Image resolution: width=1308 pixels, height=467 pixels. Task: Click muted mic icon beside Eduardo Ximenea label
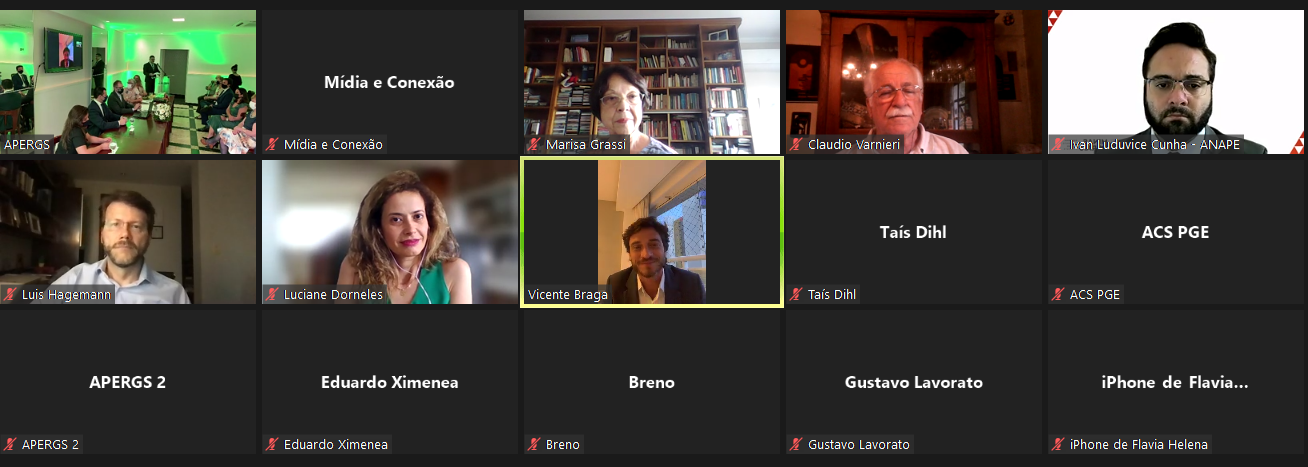click(x=272, y=445)
